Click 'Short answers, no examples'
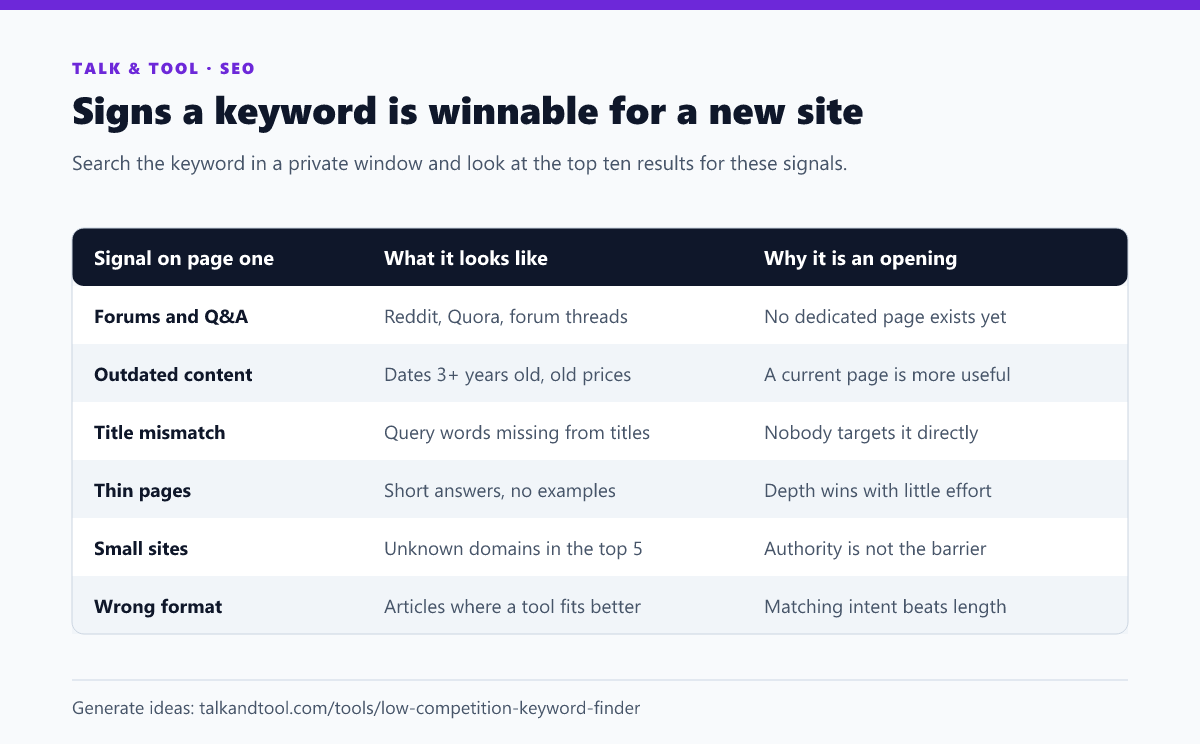Viewport: 1200px width, 744px height. coord(500,490)
